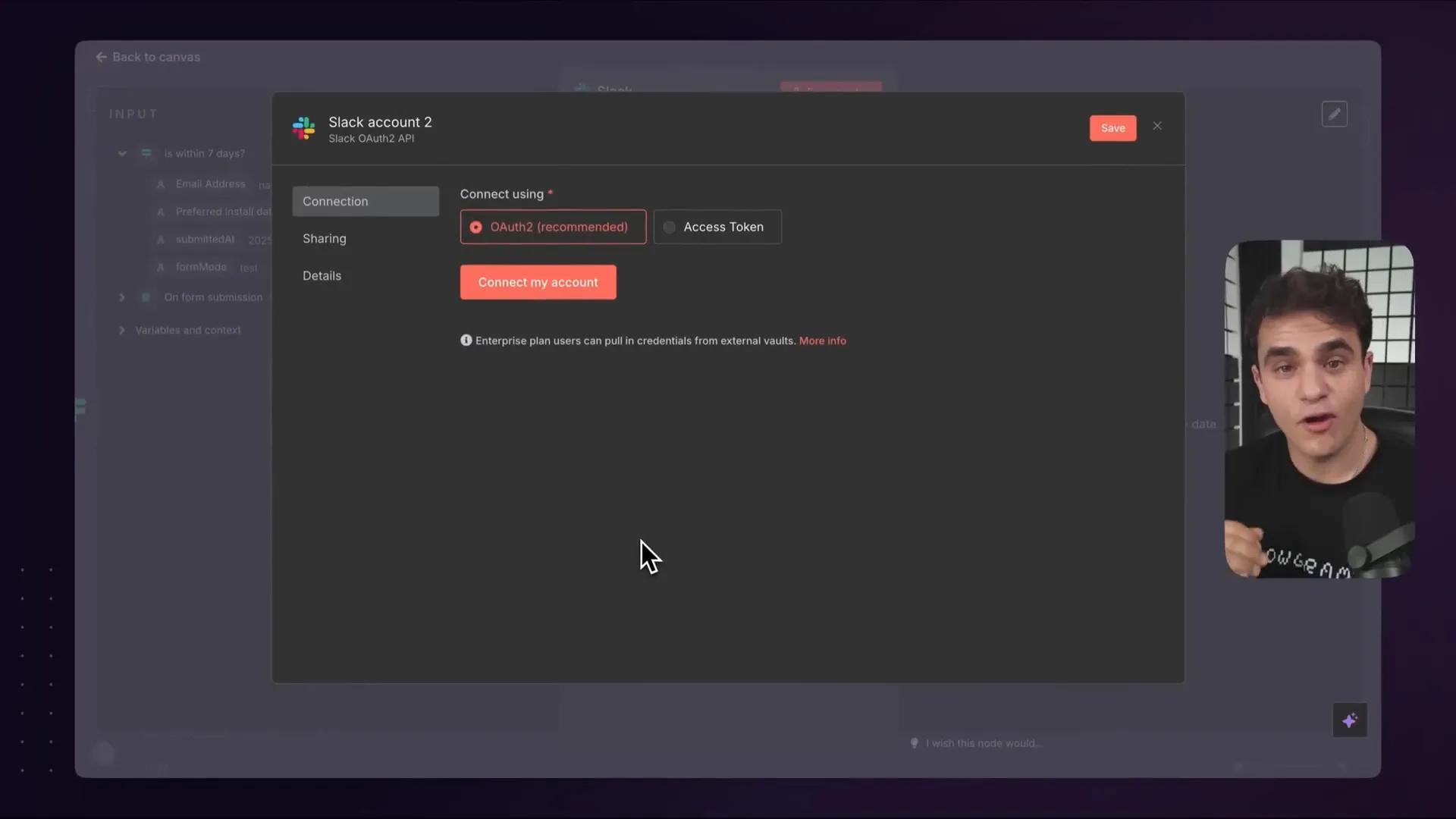Image resolution: width=1456 pixels, height=819 pixels.
Task: Select Access Token radio option
Action: coord(717,227)
